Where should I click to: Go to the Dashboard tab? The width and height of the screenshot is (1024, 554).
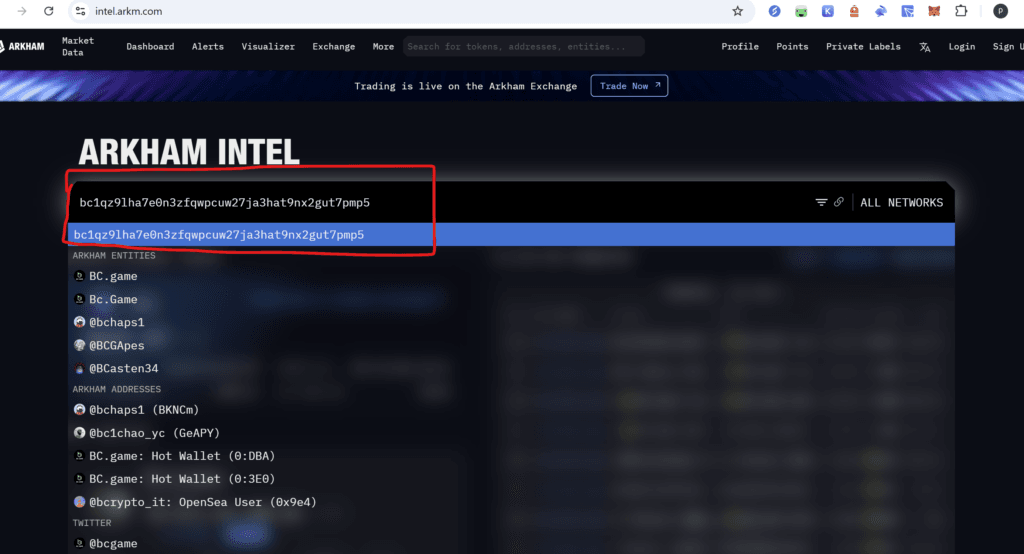pos(150,46)
